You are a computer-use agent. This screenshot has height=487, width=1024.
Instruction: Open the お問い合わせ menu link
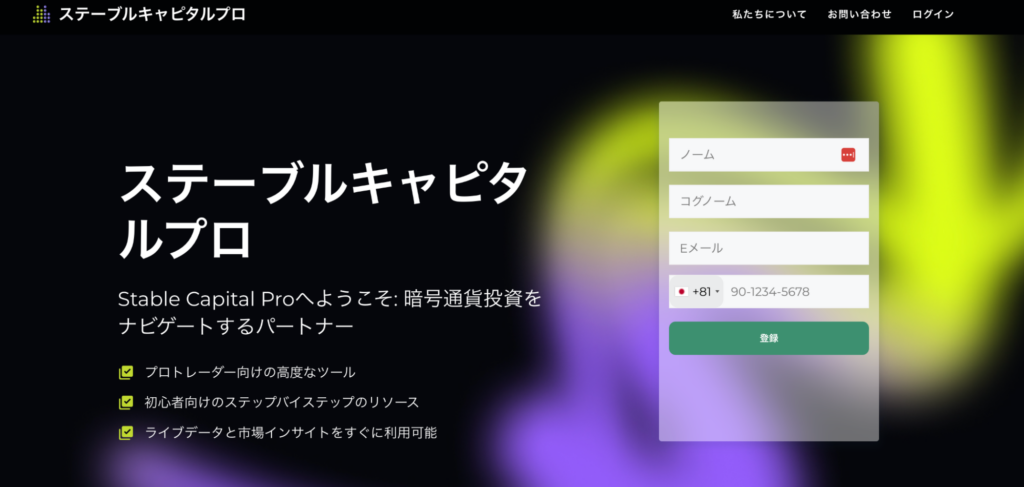click(x=859, y=14)
